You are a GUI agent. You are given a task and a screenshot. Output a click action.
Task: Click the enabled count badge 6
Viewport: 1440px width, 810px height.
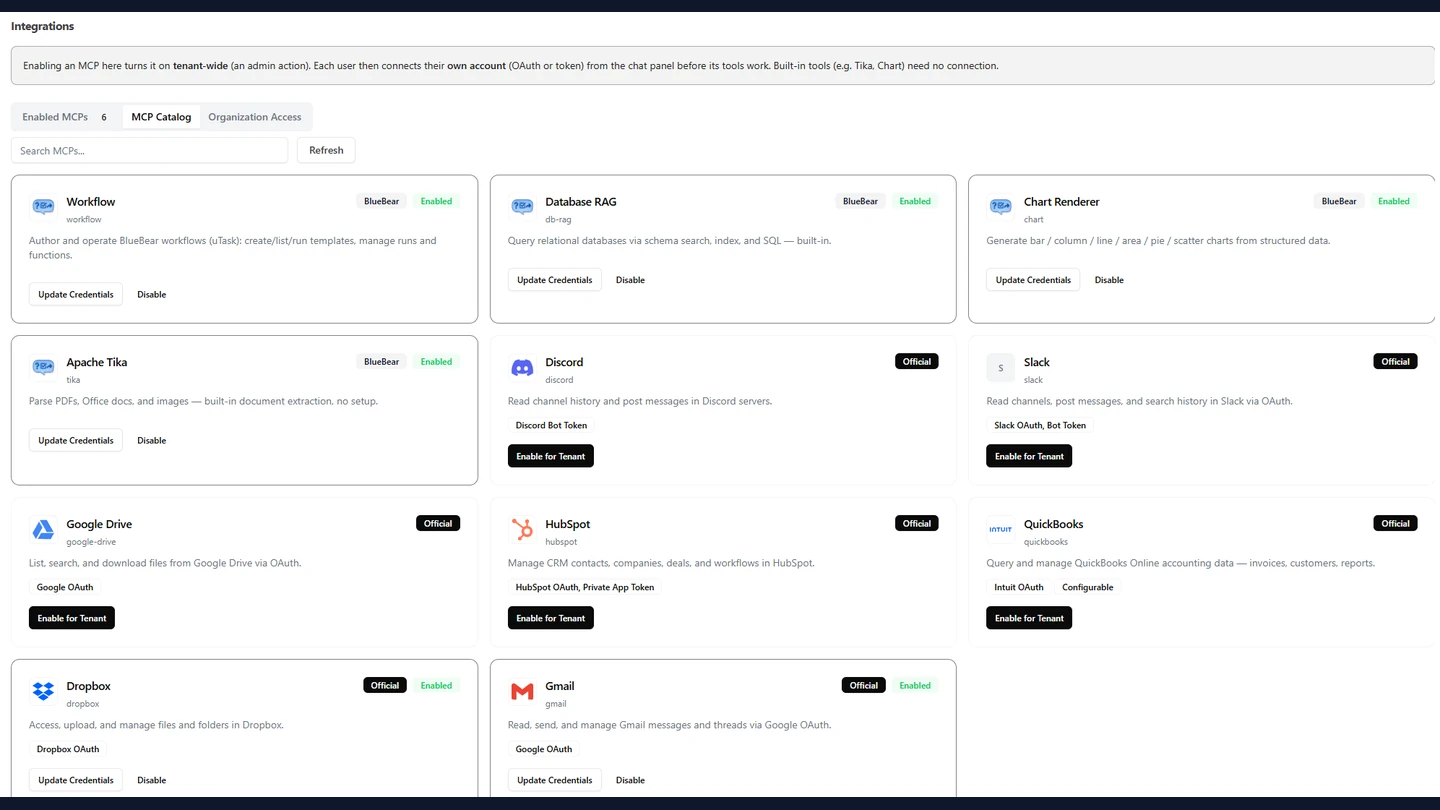tap(104, 117)
